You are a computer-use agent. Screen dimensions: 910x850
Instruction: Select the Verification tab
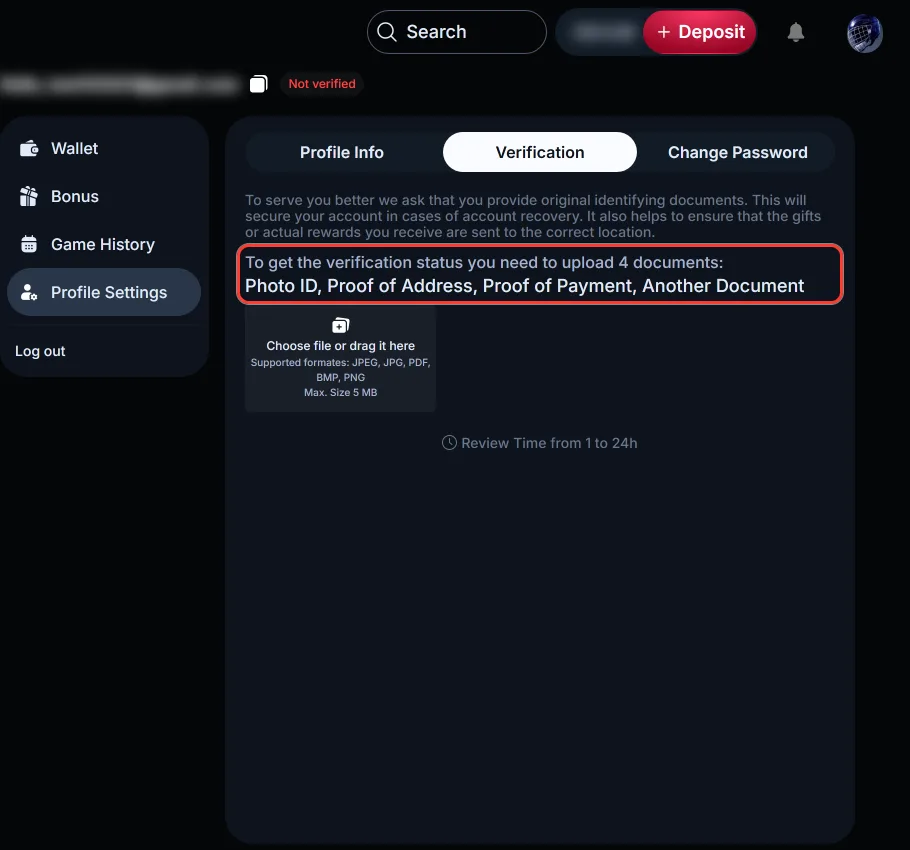pyautogui.click(x=540, y=152)
